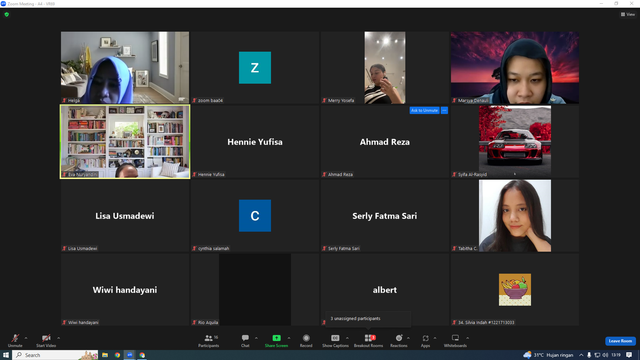Viewport: 640px width, 360px height.
Task: Open the notification center icon
Action: click(x=629, y=355)
